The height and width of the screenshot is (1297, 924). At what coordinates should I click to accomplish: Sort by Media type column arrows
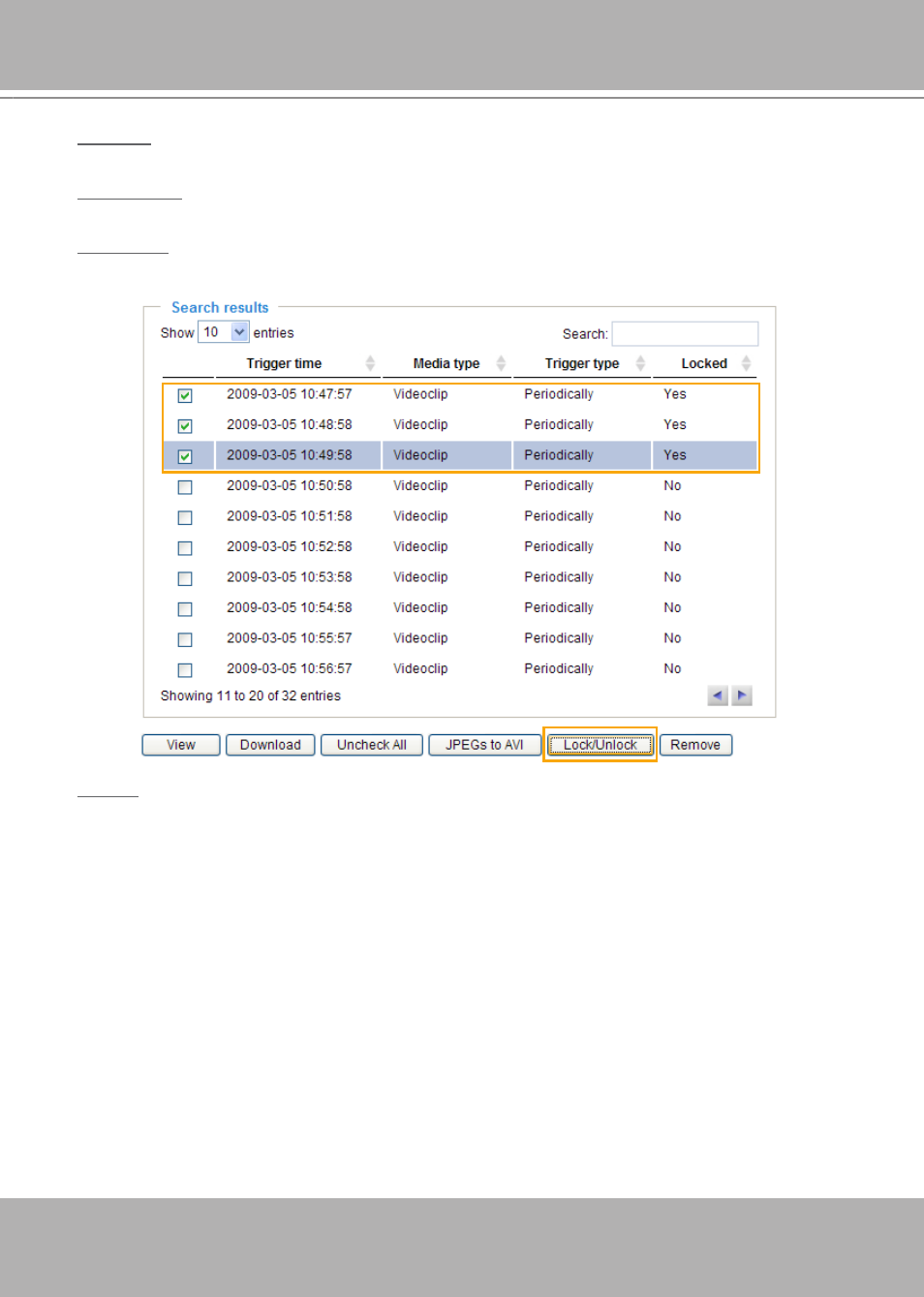(501, 363)
